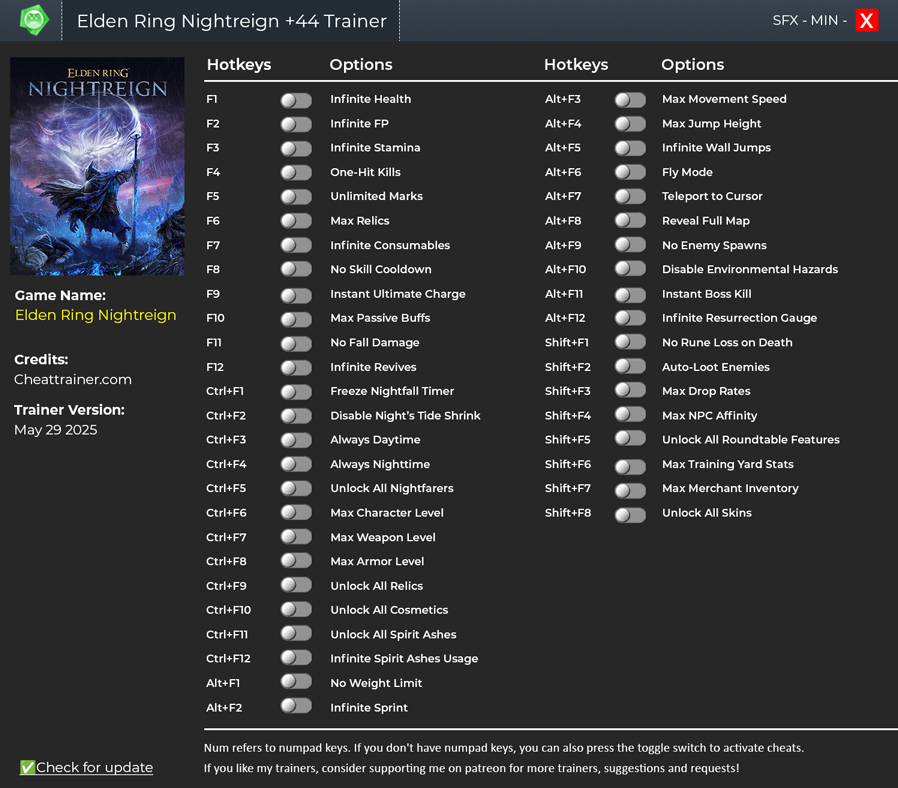Click the Ctrl+F12 hotkey label
Viewport: 898px width, 788px height.
(x=228, y=659)
